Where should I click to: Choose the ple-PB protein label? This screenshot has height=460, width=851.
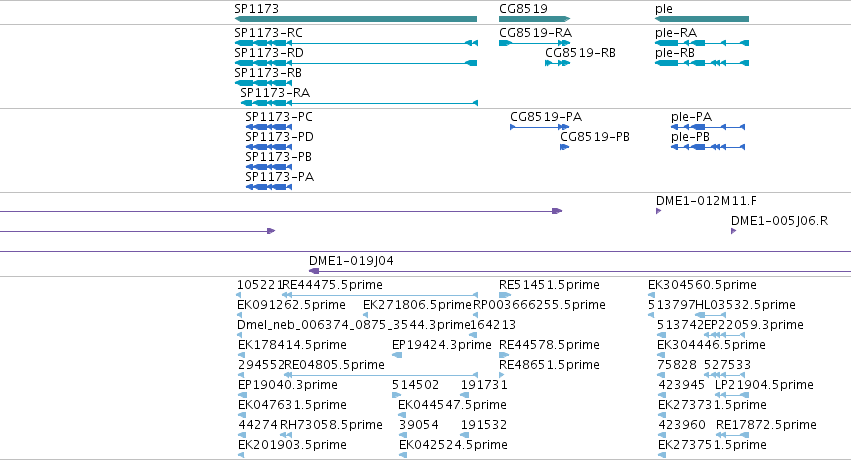(690, 137)
